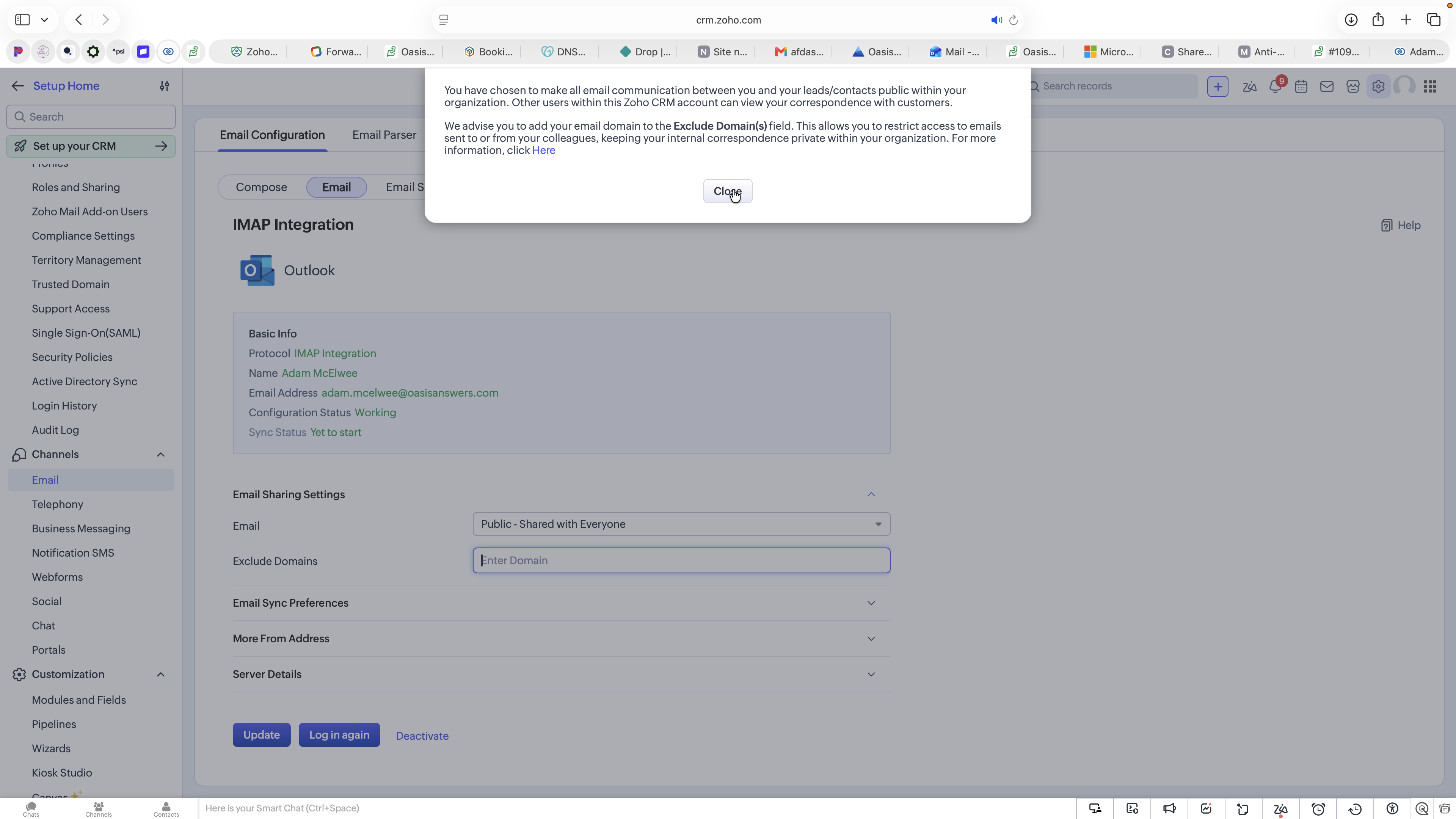Open the announcements megaphone icon
The height and width of the screenshot is (819, 1456).
pos(1169,809)
